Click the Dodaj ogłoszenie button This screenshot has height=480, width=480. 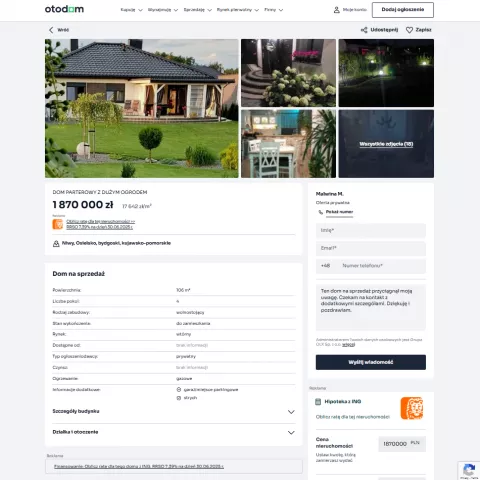coord(403,10)
